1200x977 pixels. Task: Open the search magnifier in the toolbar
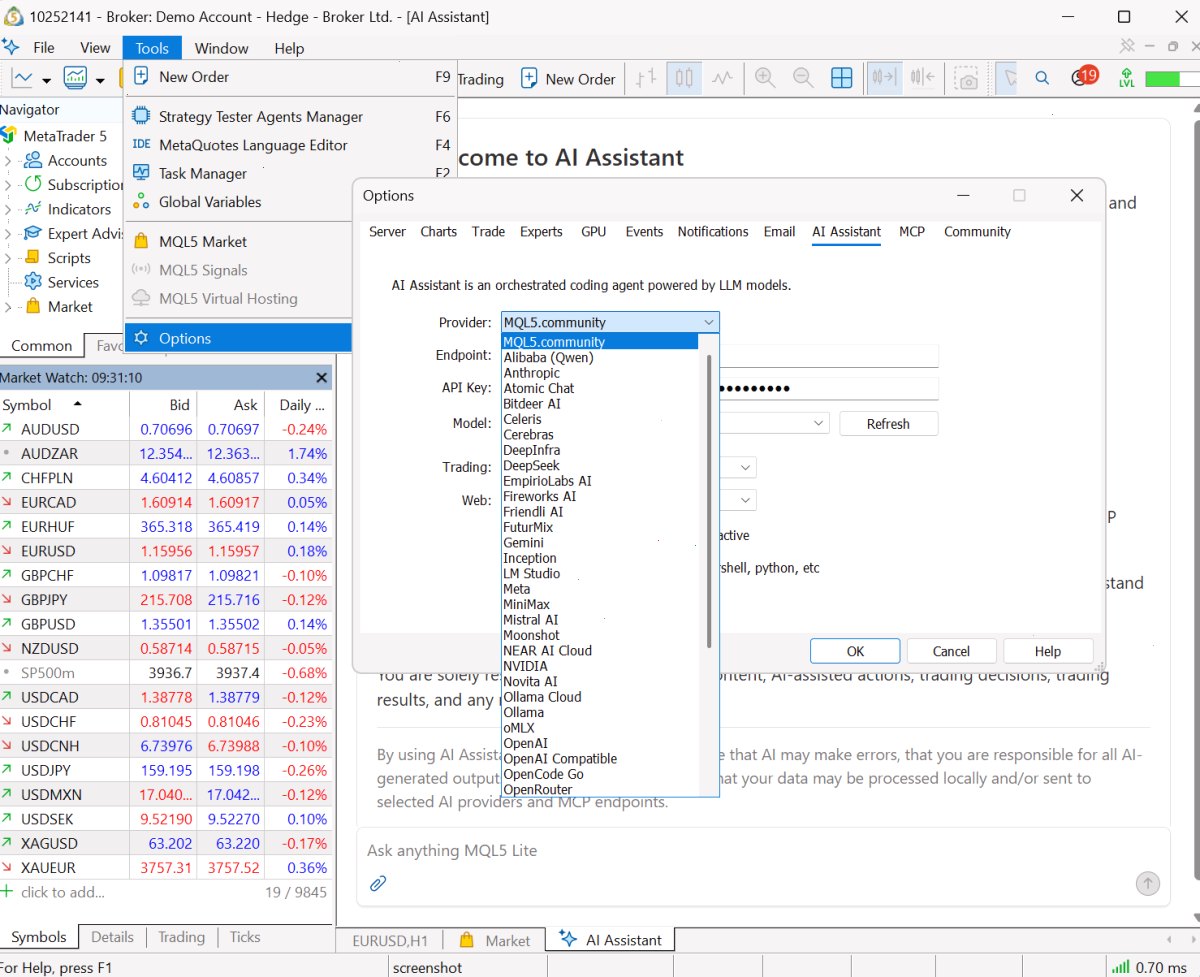[x=1042, y=78]
